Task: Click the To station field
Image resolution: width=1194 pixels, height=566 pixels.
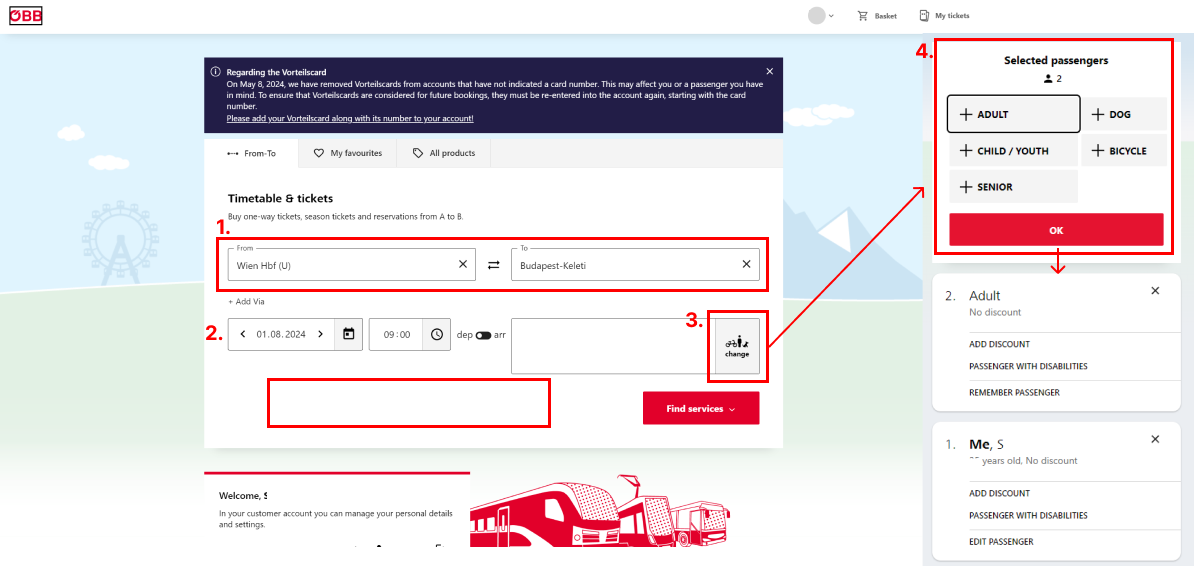Action: pos(635,264)
